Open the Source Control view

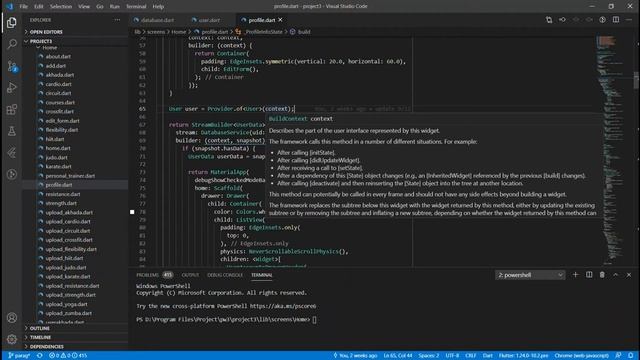click(12, 66)
